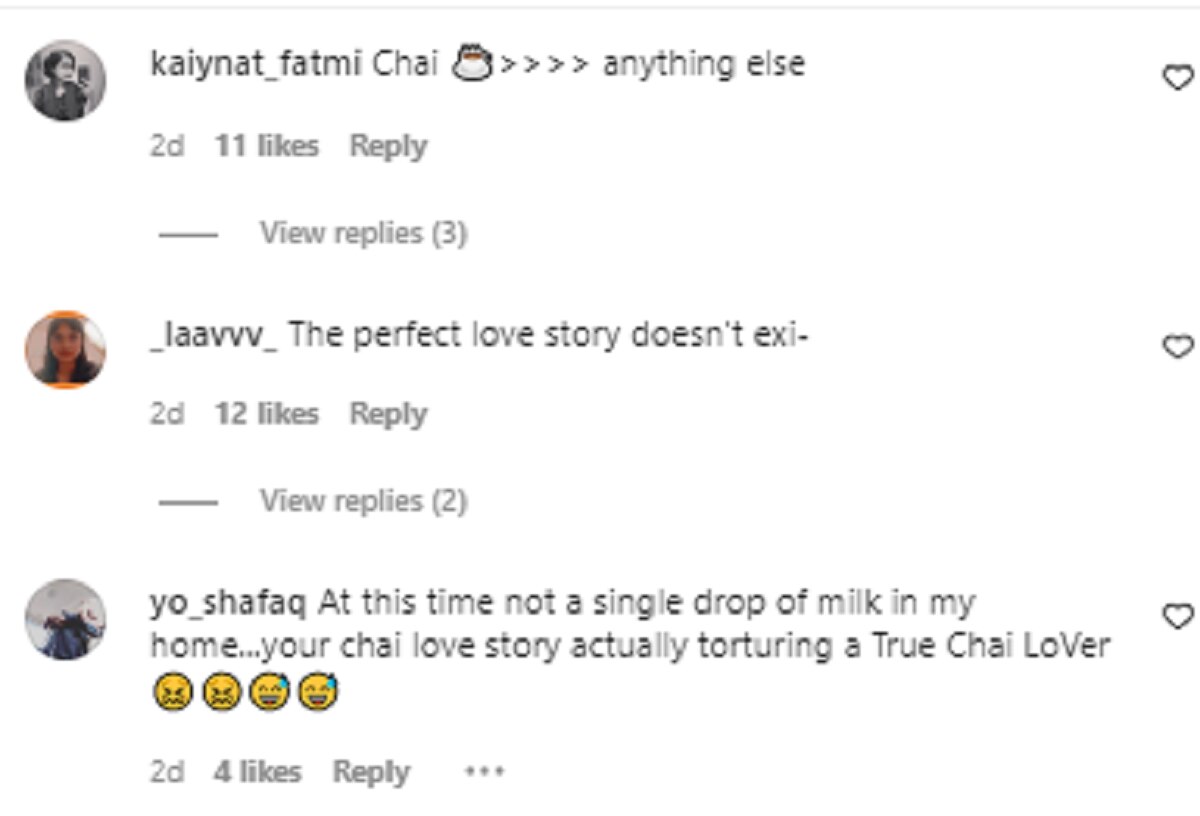
Task: Expand View replies (3) under kaiynat_fatmi
Action: coord(363,233)
